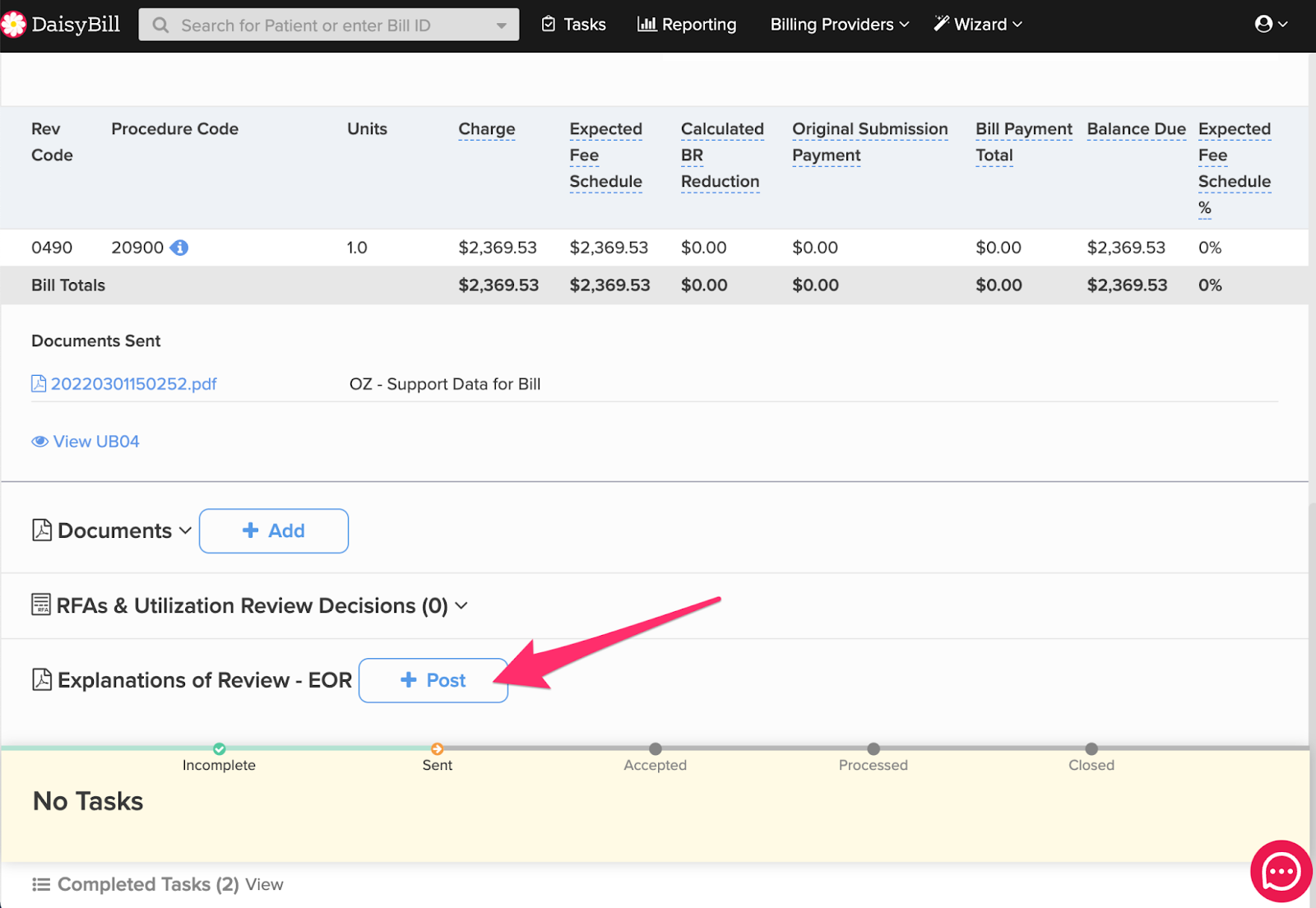
Task: Open the search box dropdown arrow
Action: (x=502, y=25)
